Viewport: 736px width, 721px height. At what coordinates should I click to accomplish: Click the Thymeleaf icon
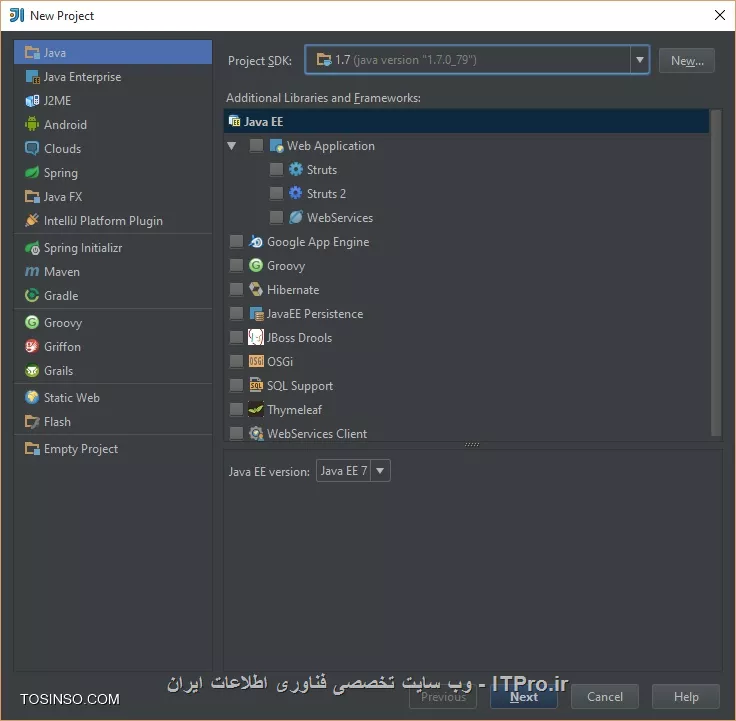[x=256, y=409]
